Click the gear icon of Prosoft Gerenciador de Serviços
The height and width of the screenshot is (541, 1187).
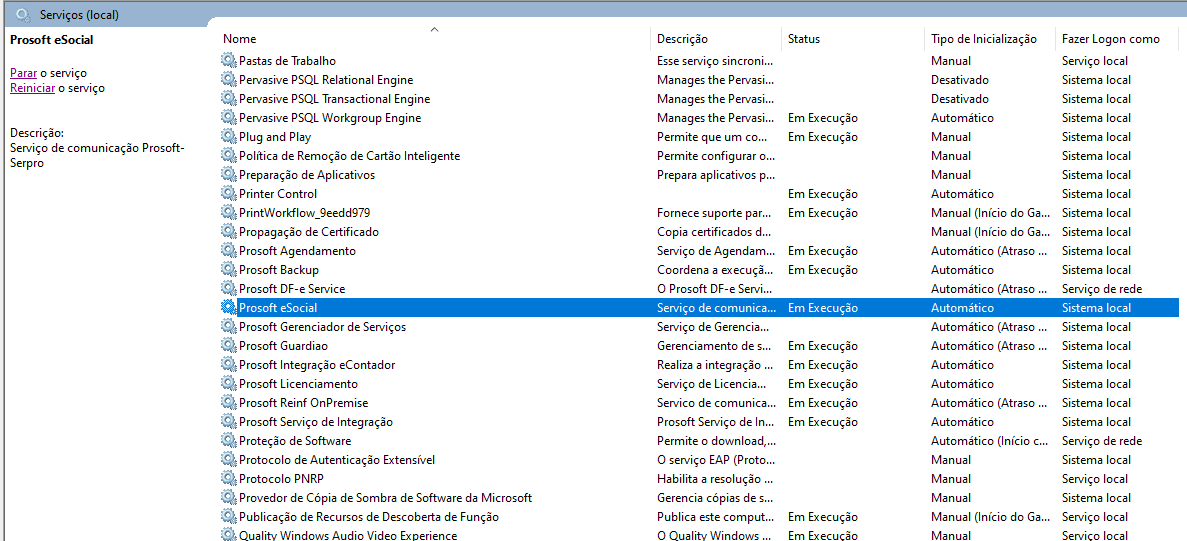click(x=229, y=326)
